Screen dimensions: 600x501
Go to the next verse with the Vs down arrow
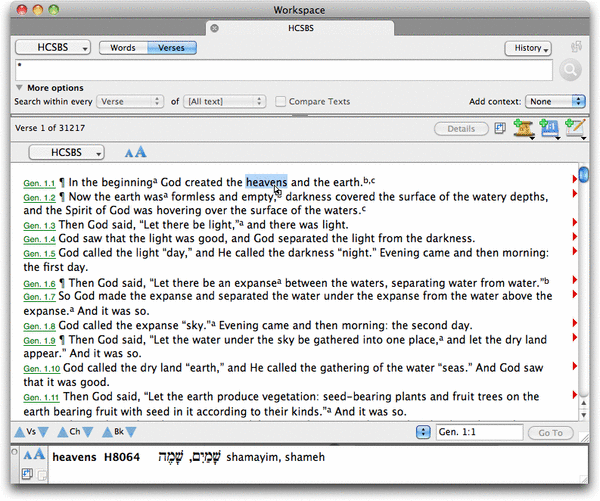(x=43, y=432)
